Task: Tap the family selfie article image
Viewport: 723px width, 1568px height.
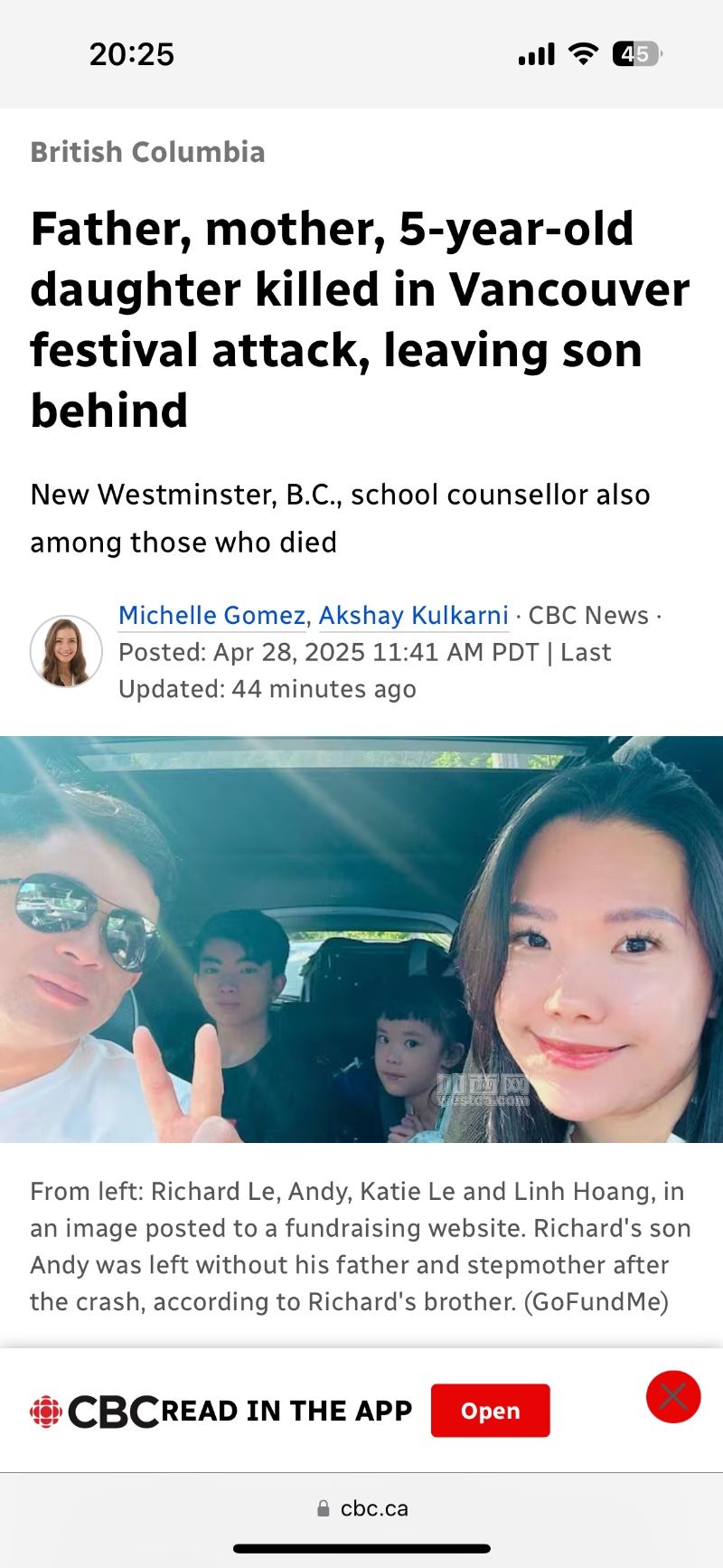Action: [x=361, y=940]
